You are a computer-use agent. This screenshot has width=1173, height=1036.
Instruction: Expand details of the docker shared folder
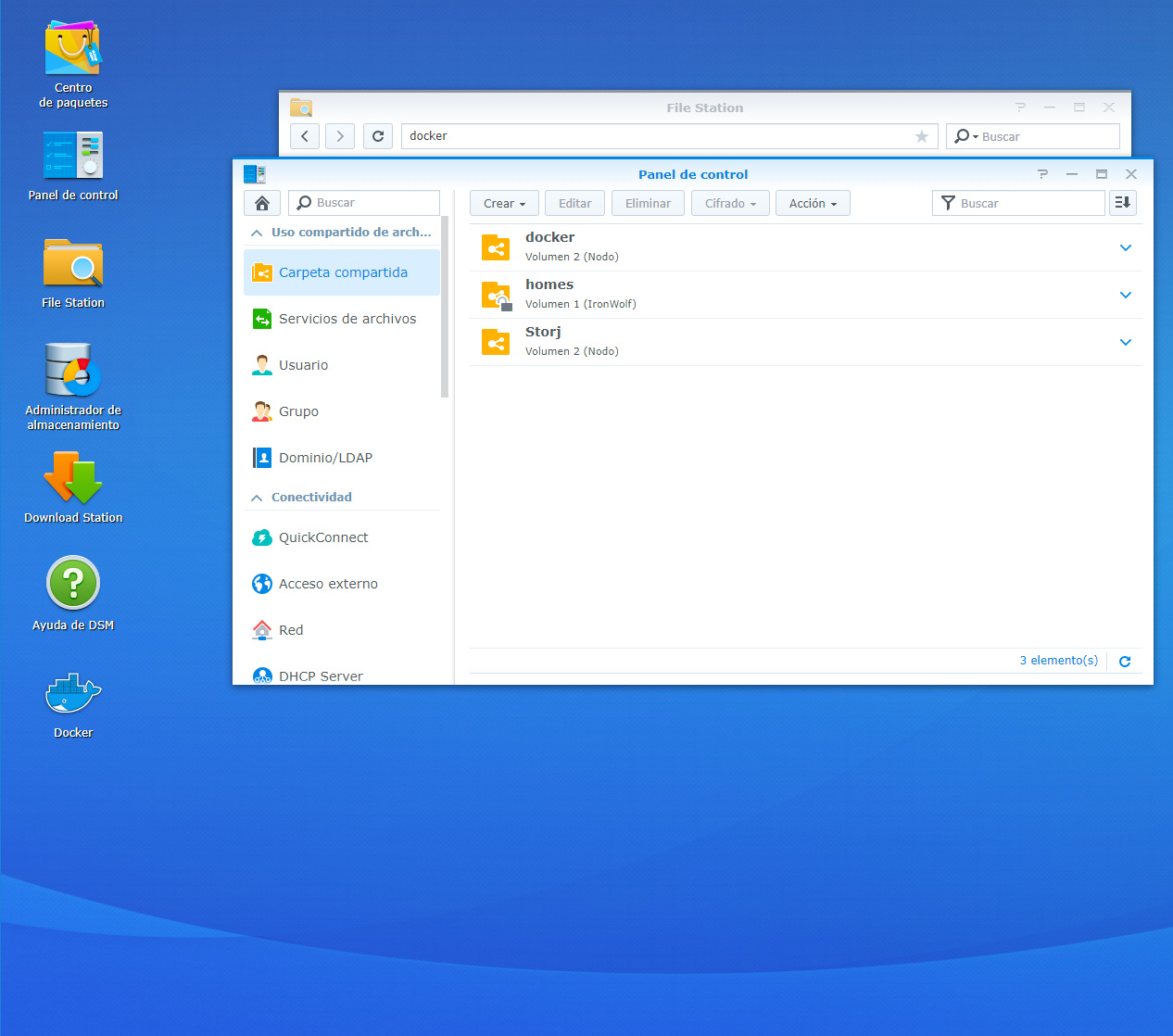pos(1126,247)
